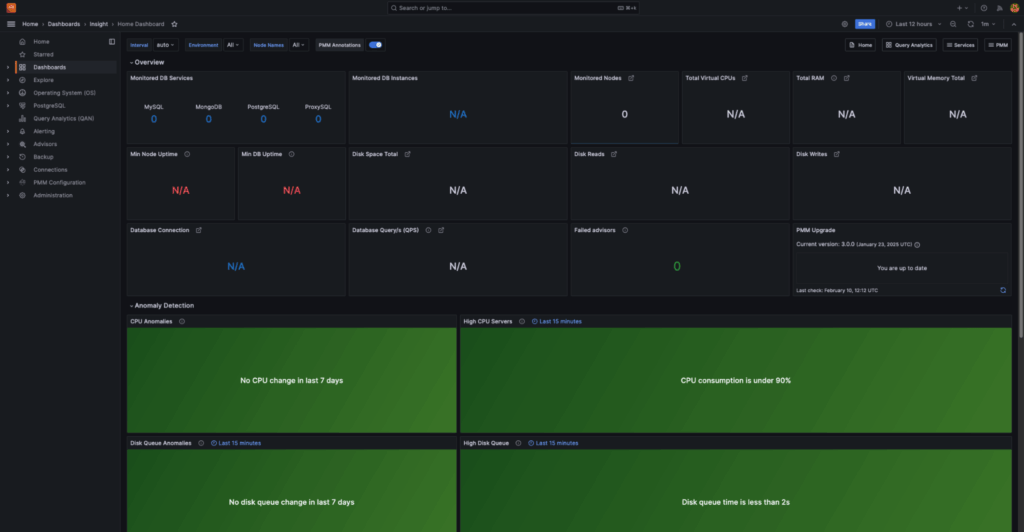Screen dimensions: 1024x532
Task: Open the news feed icon
Action: pyautogui.click(x=999, y=8)
